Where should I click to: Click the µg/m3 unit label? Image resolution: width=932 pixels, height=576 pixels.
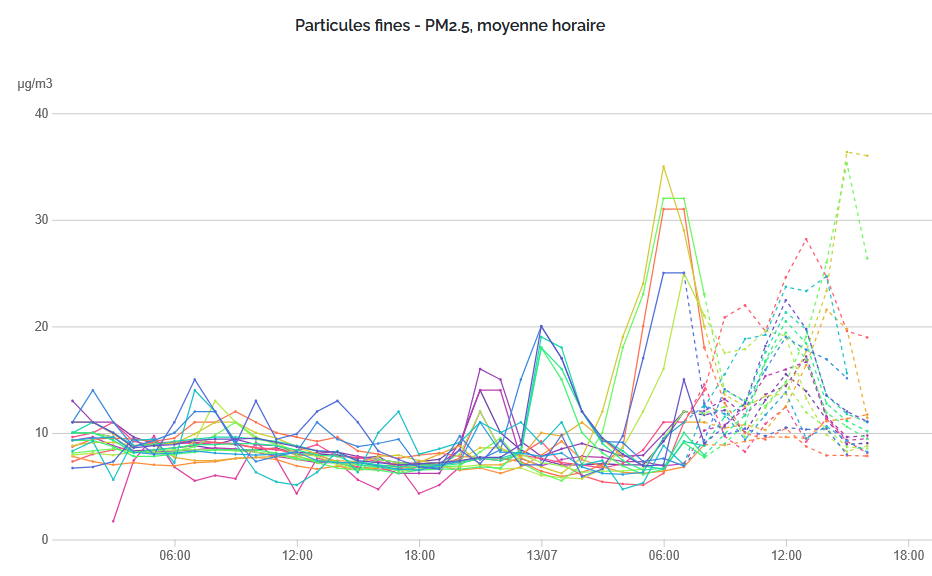[35, 84]
